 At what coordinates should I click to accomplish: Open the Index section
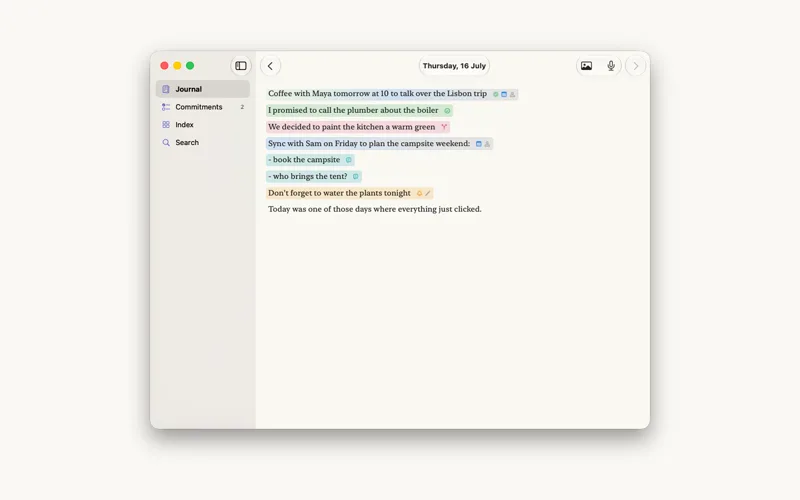[203, 124]
